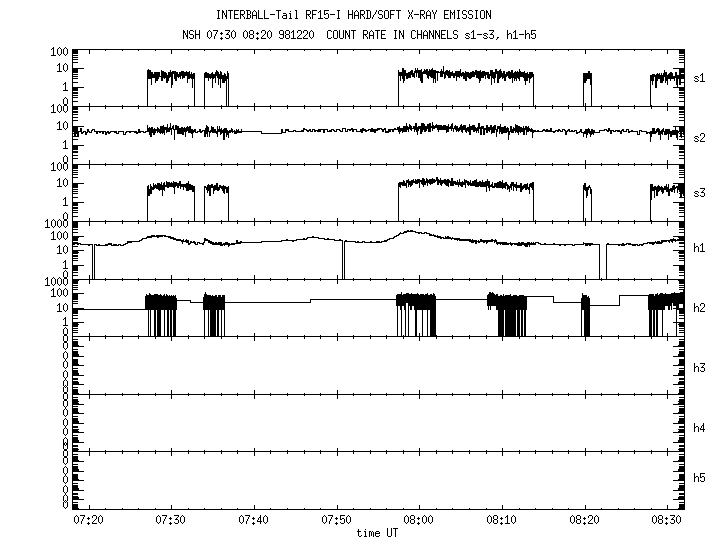Click the s1 channel label
The width and height of the screenshot is (720, 550).
[700, 77]
